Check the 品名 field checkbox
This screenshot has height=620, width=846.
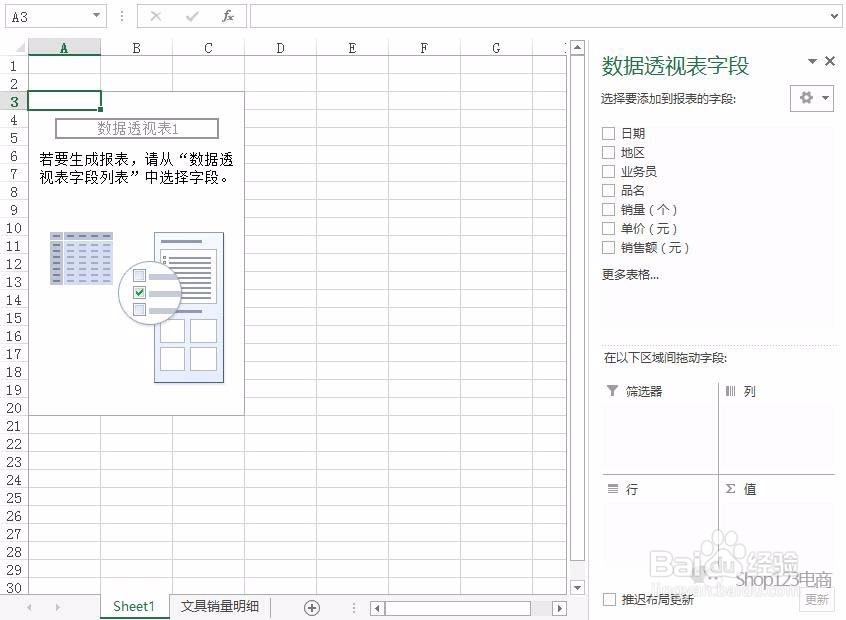click(x=608, y=190)
